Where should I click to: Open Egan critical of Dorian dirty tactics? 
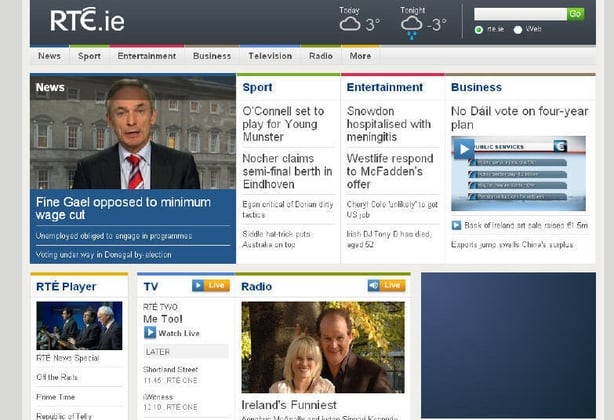click(x=288, y=209)
